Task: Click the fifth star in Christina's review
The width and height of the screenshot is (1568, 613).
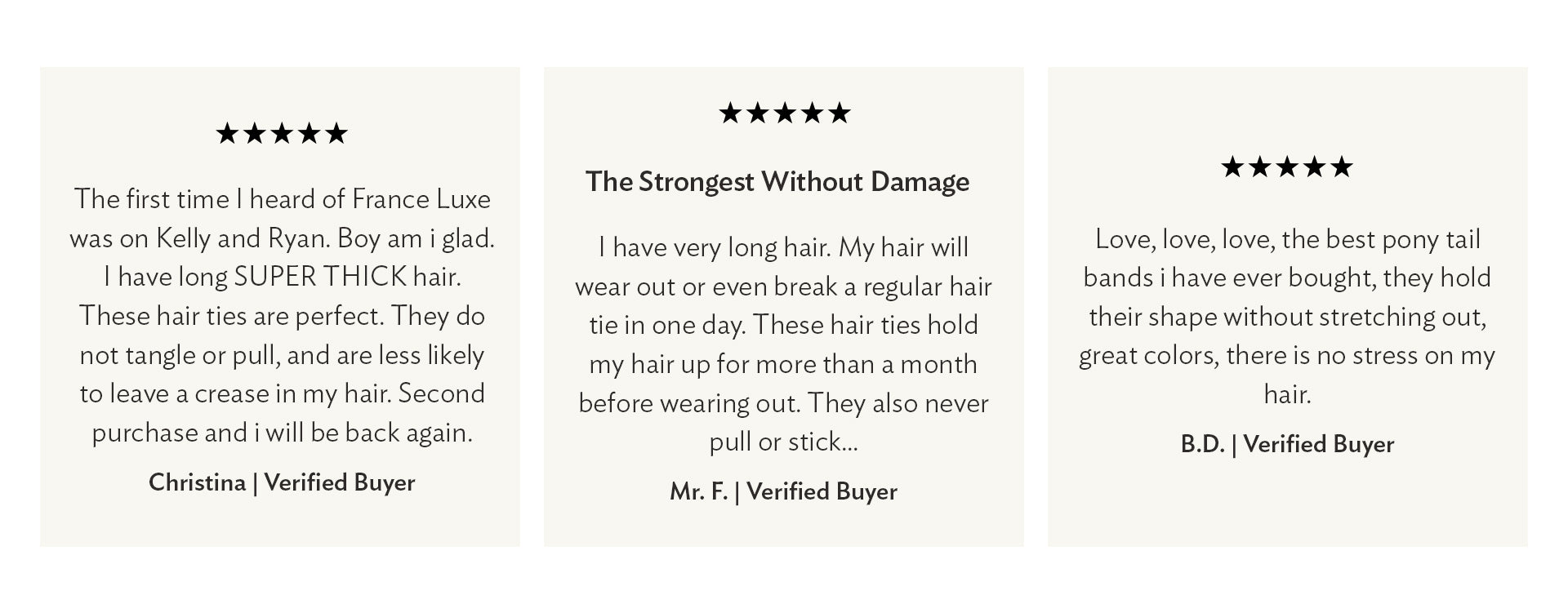Action: [x=336, y=134]
